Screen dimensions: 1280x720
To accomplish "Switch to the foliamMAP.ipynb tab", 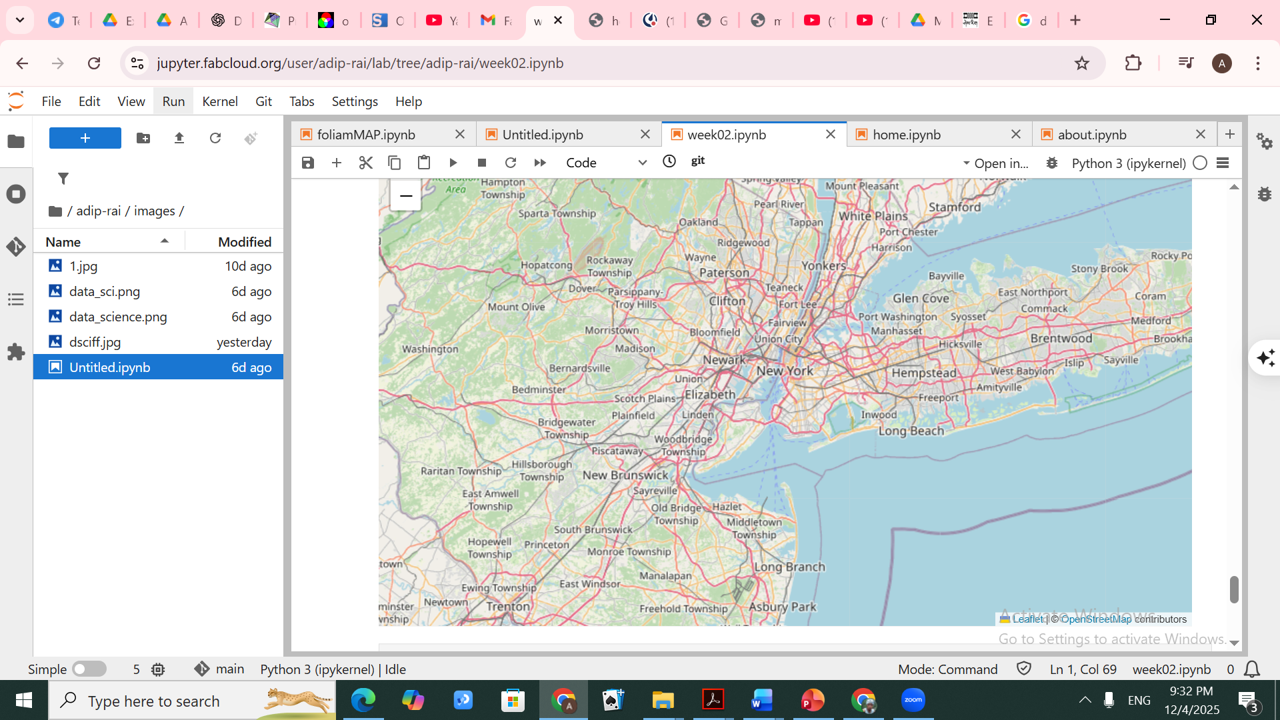I will [367, 134].
